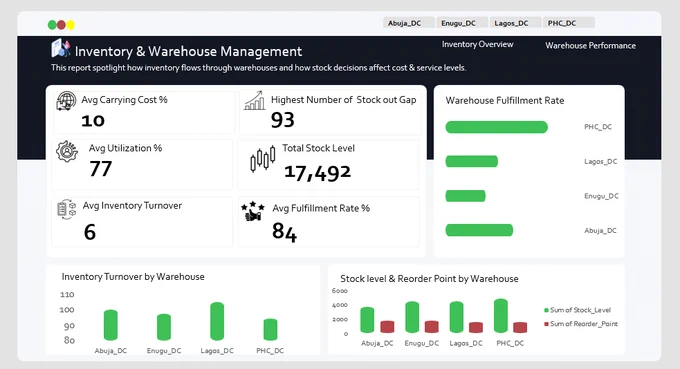Click the Stock out Gap value 93
Image resolution: width=680 pixels, height=369 pixels.
tap(283, 120)
